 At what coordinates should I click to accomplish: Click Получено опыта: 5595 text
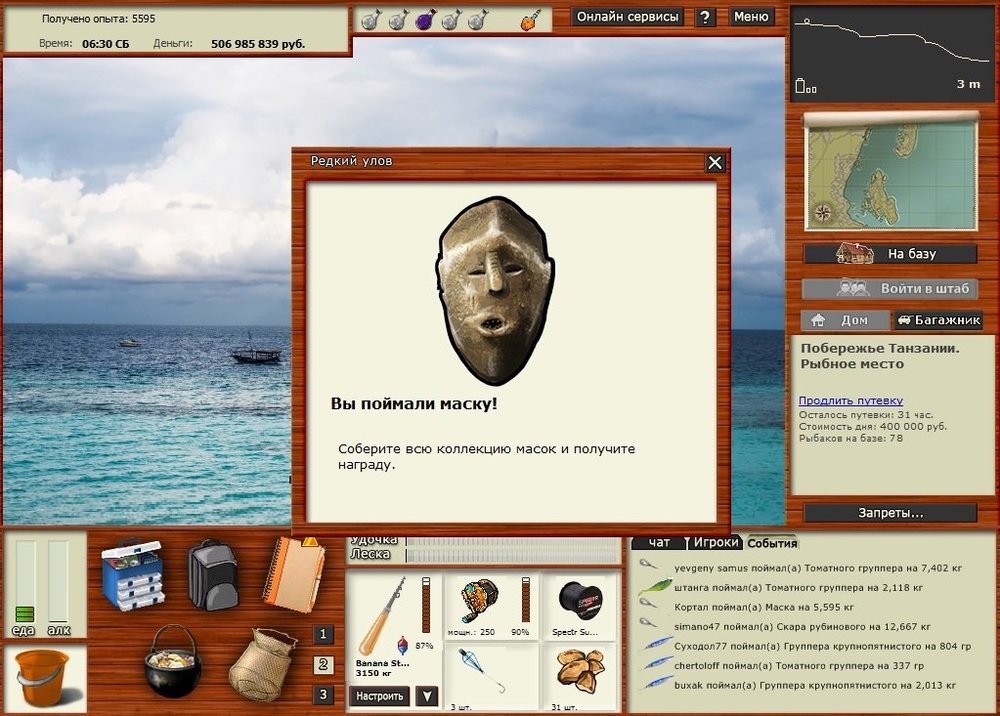pyautogui.click(x=98, y=18)
